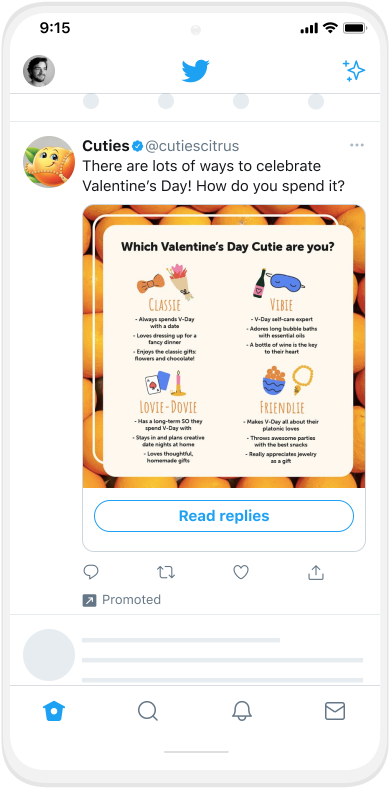Share the tweet via share icon
This screenshot has height=788, width=390.
click(316, 572)
